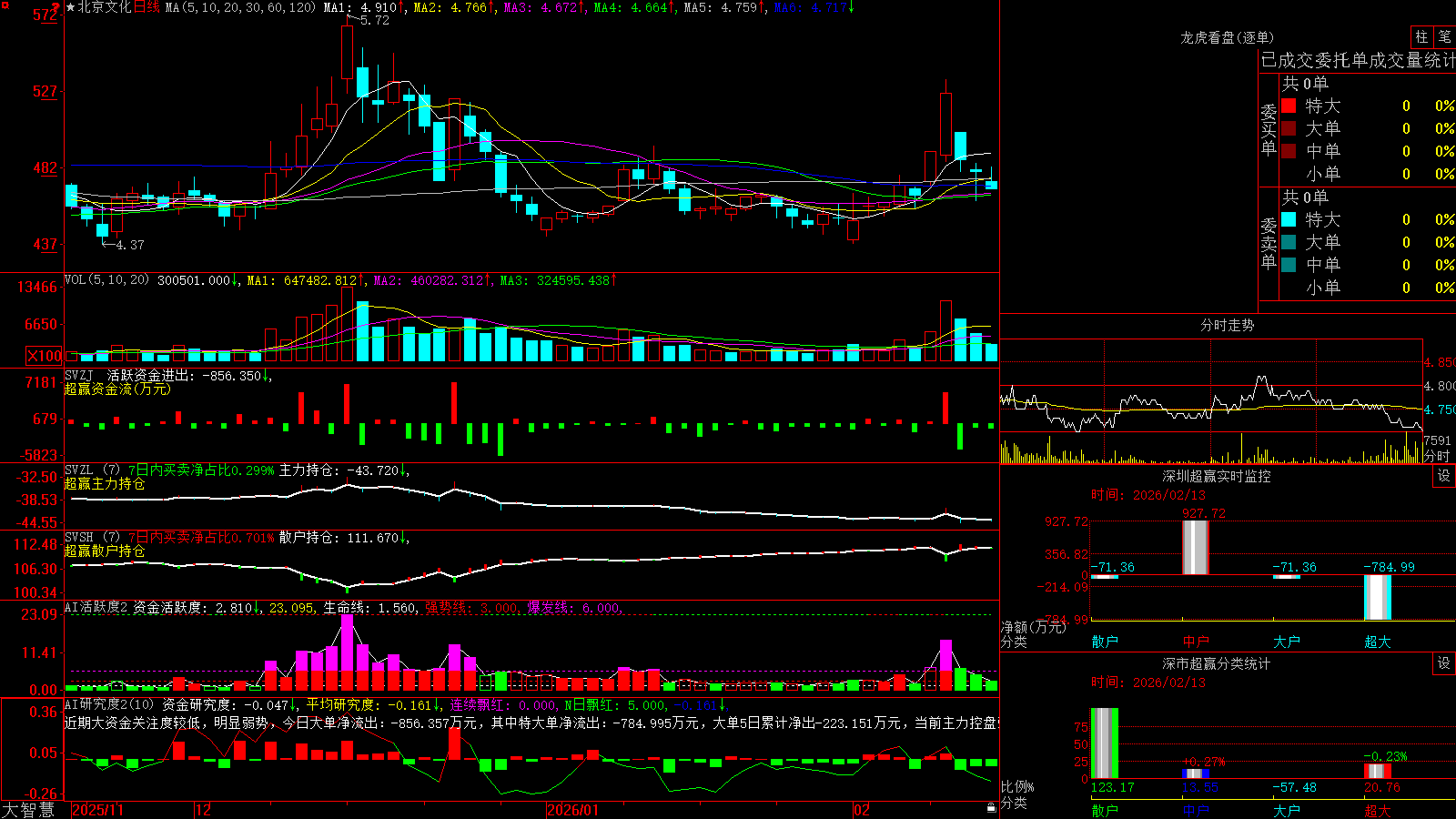Click the 超赢散户持仓 legend label
The width and height of the screenshot is (1456, 819).
[105, 551]
